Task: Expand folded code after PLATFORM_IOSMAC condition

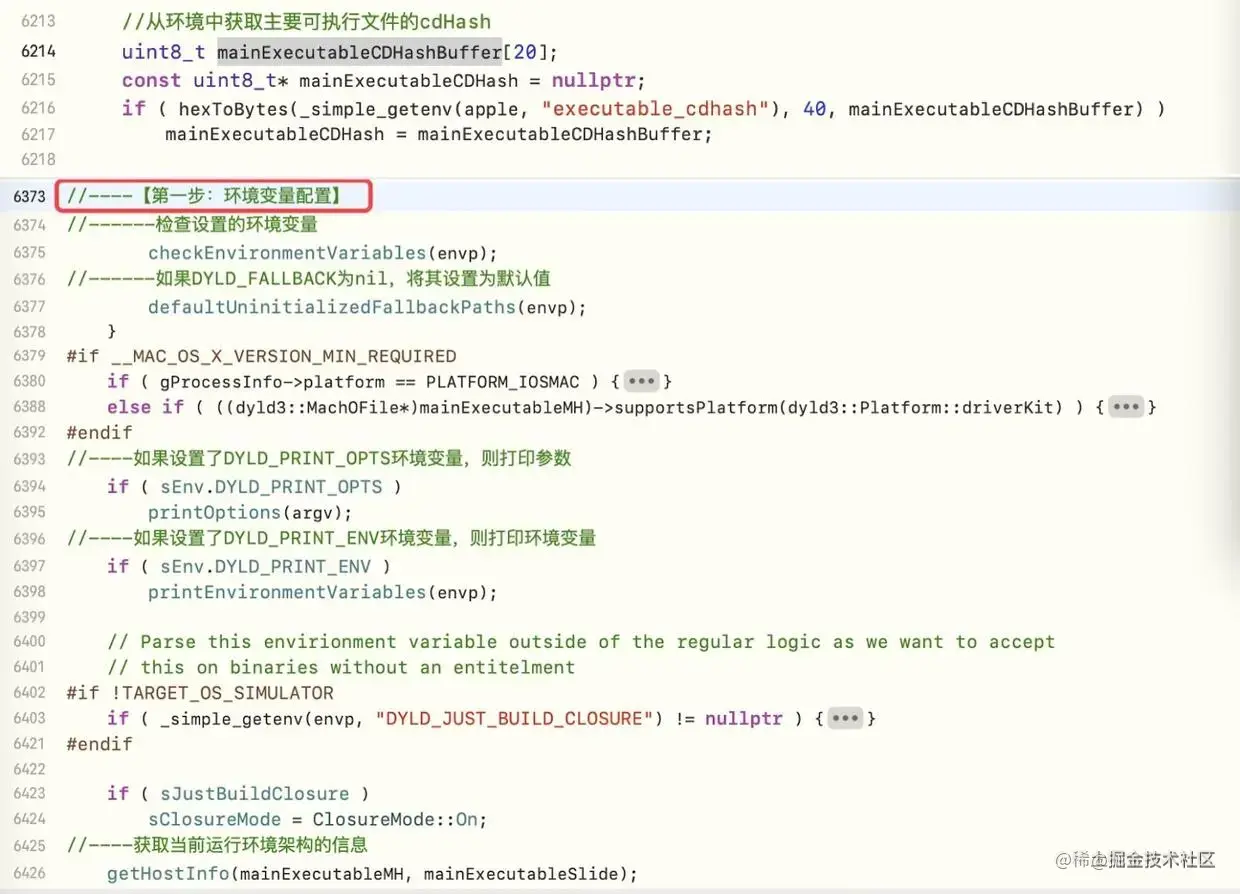Action: (x=641, y=381)
